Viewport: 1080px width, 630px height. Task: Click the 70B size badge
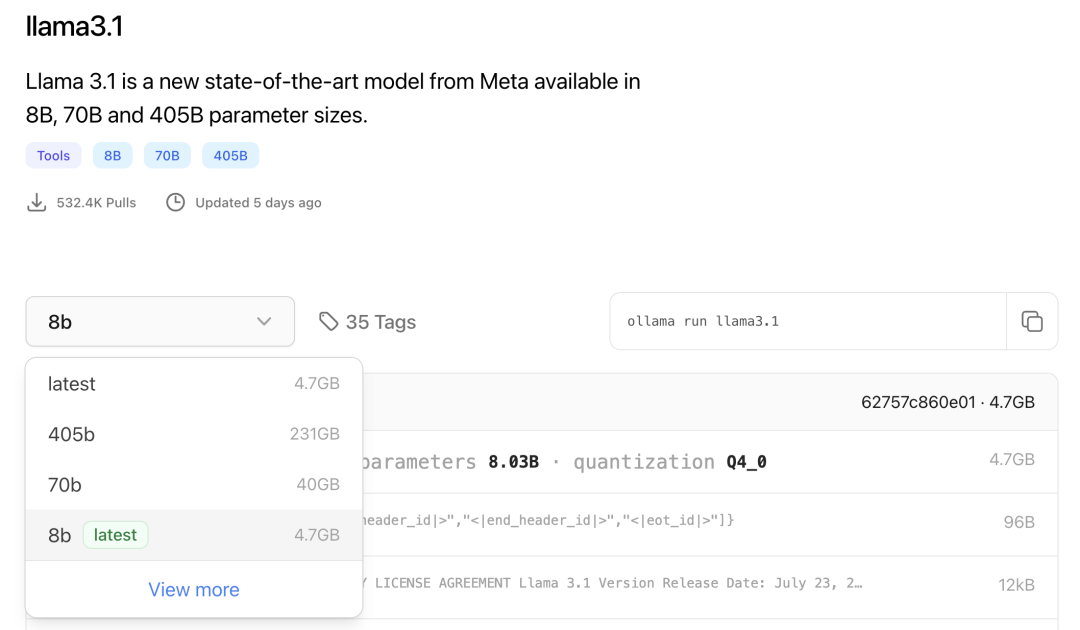[167, 156]
